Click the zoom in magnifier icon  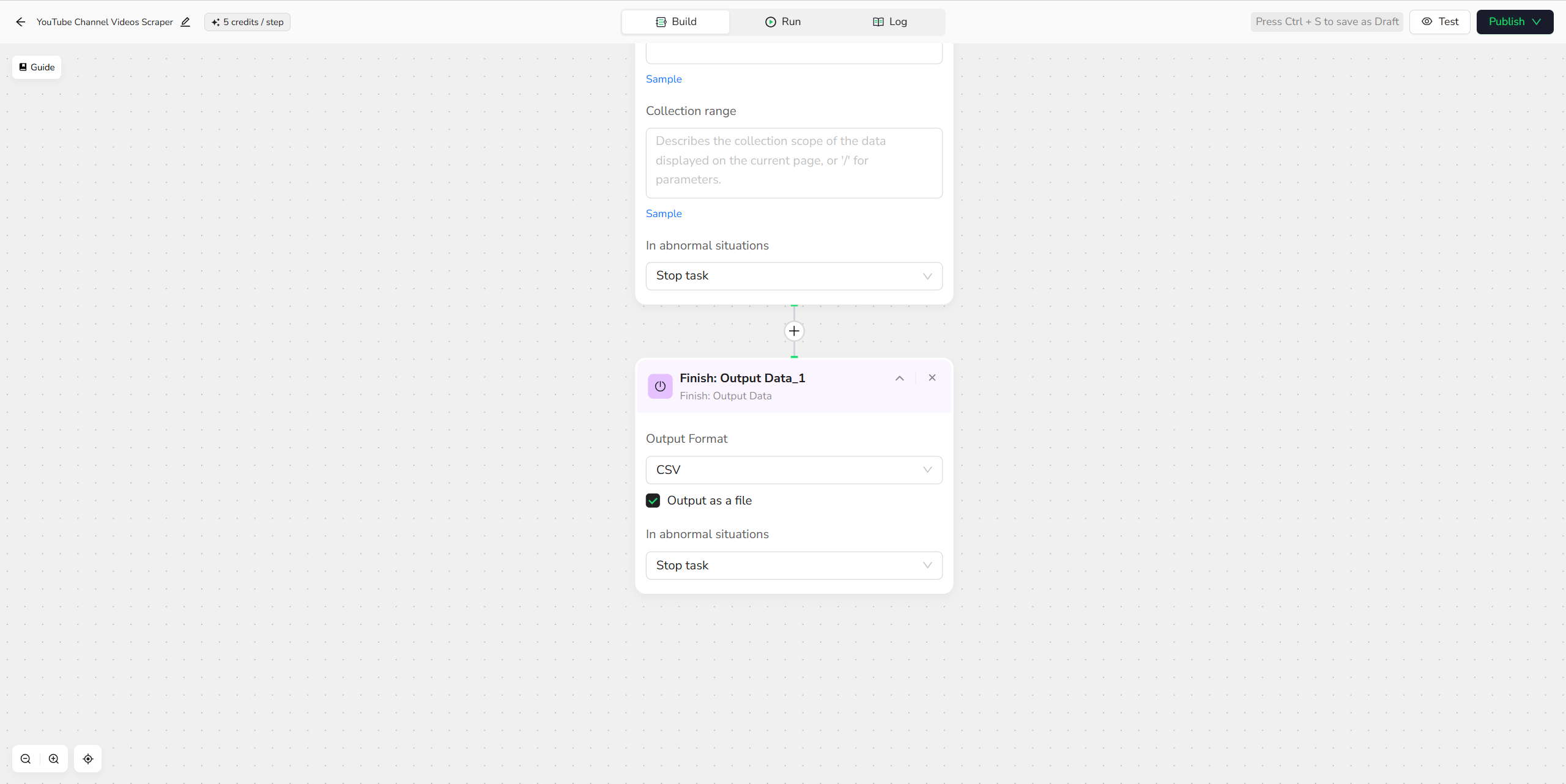54,759
